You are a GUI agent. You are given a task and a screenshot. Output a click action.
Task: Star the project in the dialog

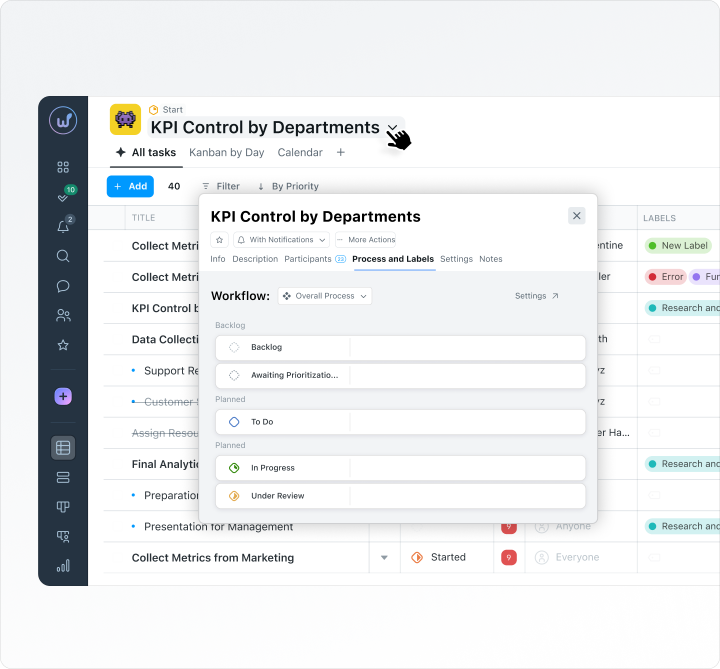219,240
